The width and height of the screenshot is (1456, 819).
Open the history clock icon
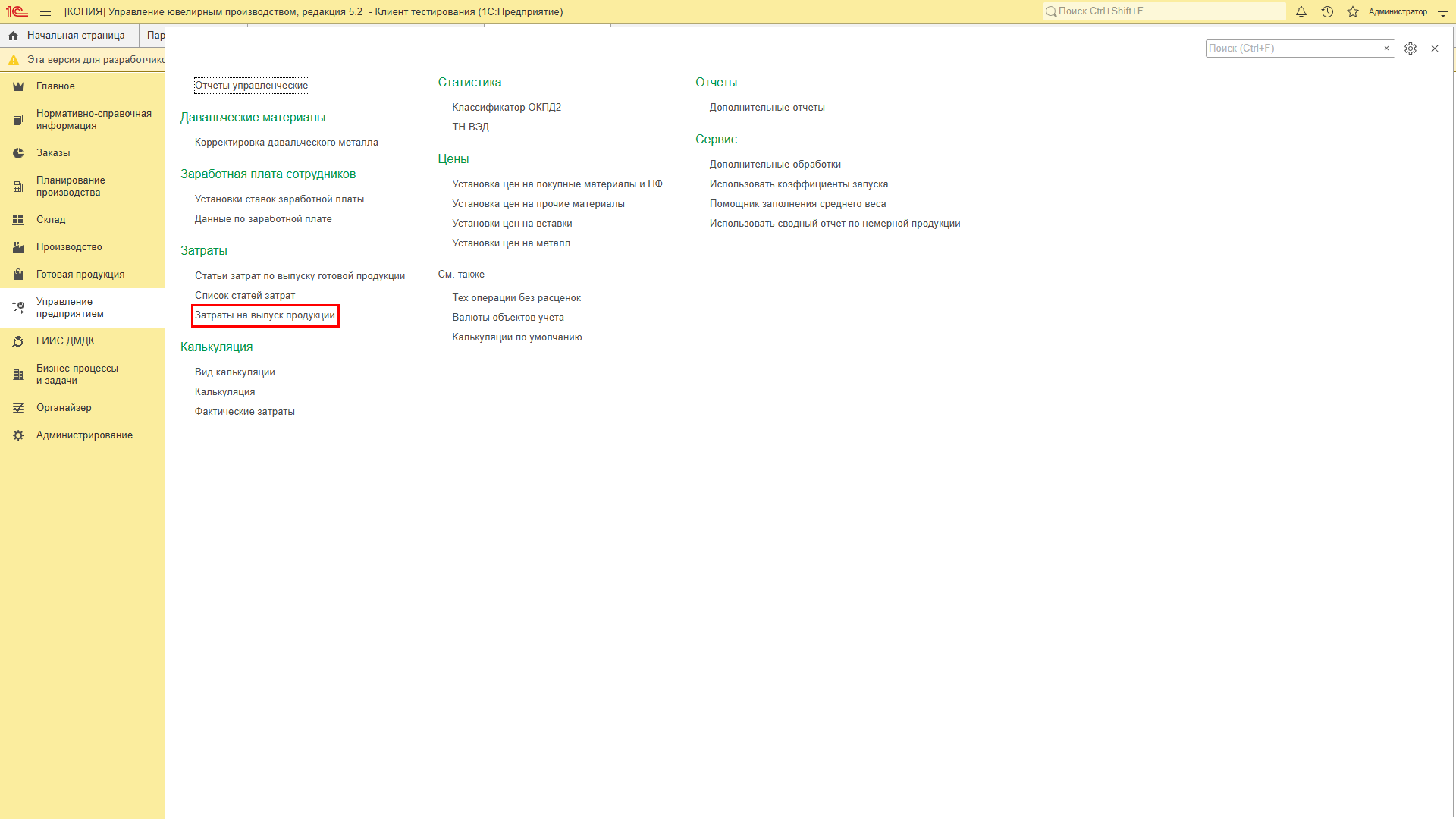1327,11
